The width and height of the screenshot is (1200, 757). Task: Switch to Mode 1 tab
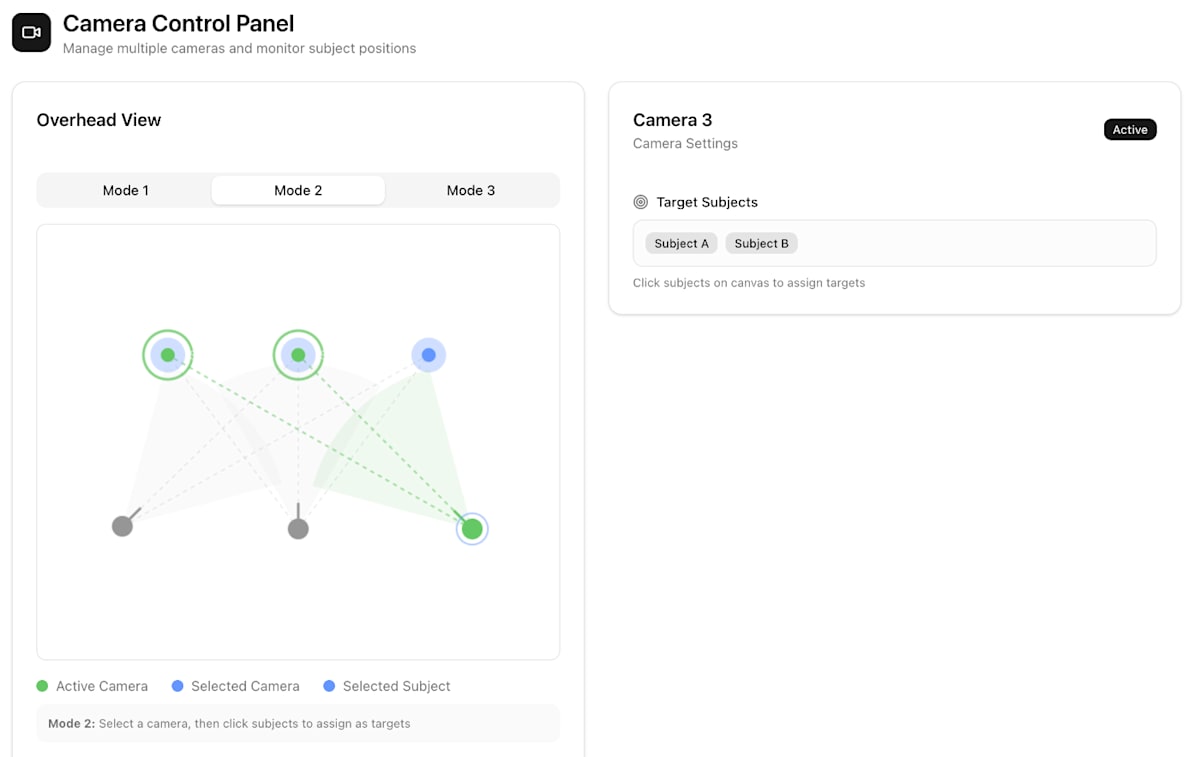click(125, 190)
